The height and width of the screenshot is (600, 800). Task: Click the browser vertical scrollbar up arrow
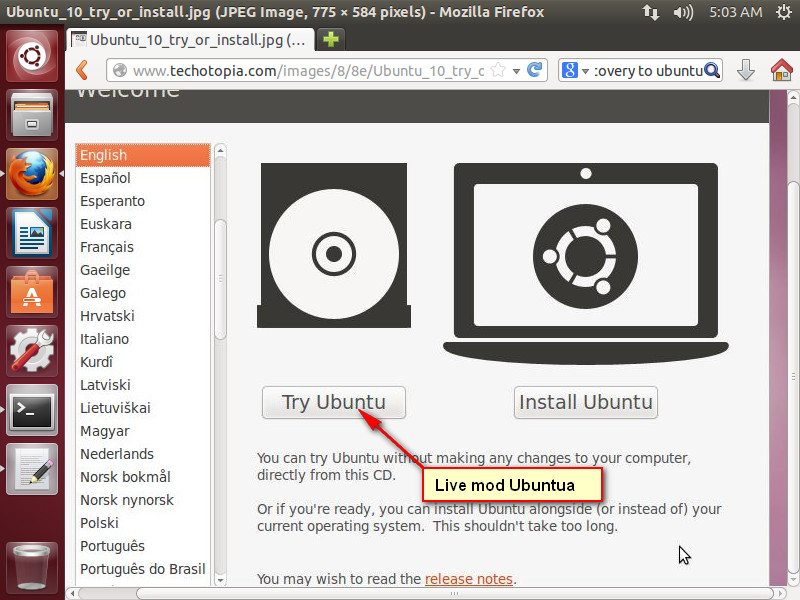(x=793, y=97)
